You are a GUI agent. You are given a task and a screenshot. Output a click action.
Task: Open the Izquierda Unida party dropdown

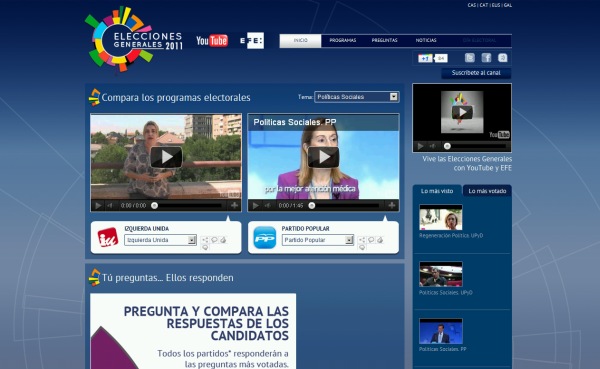(x=160, y=240)
